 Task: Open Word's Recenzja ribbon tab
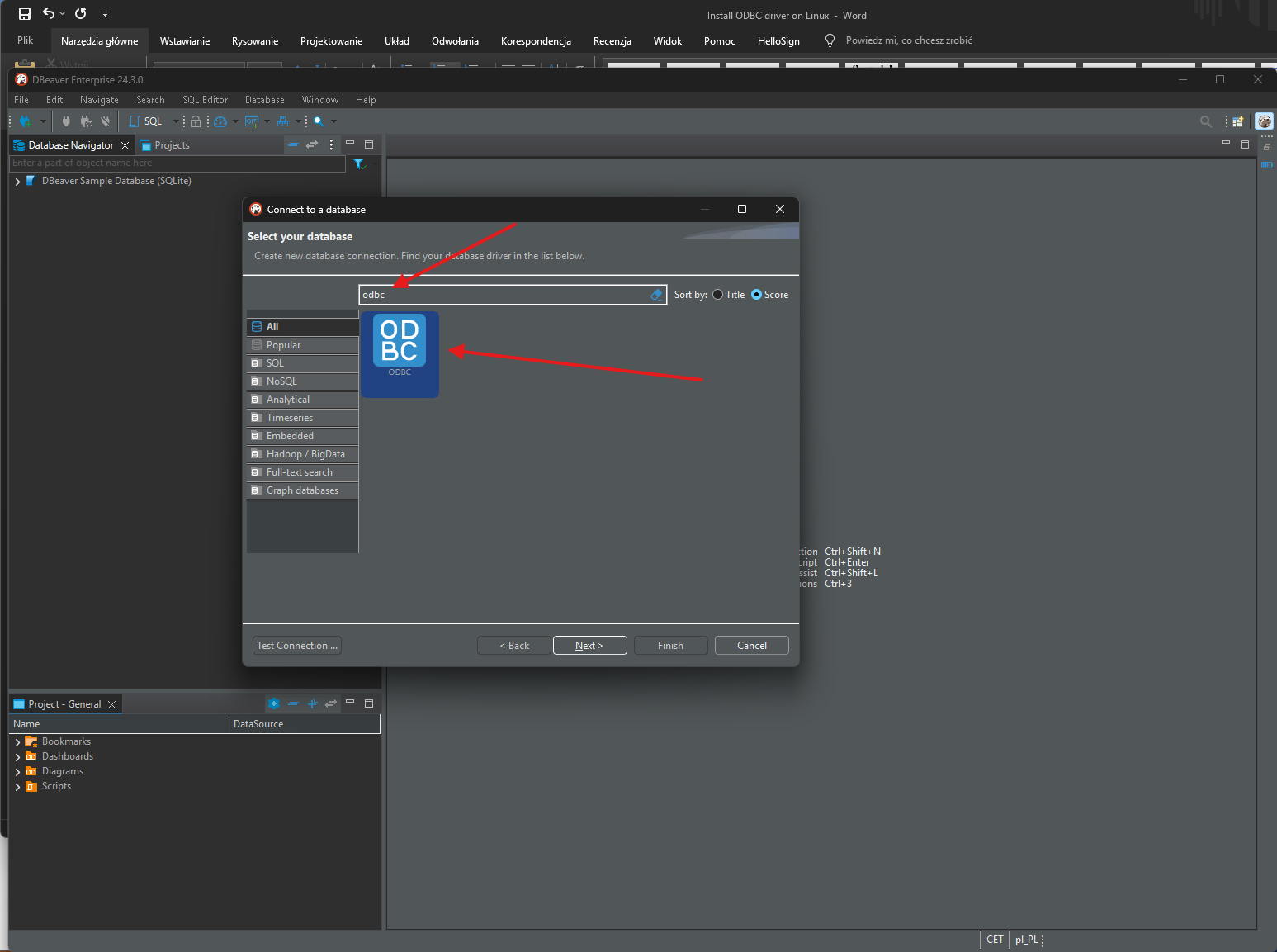612,40
